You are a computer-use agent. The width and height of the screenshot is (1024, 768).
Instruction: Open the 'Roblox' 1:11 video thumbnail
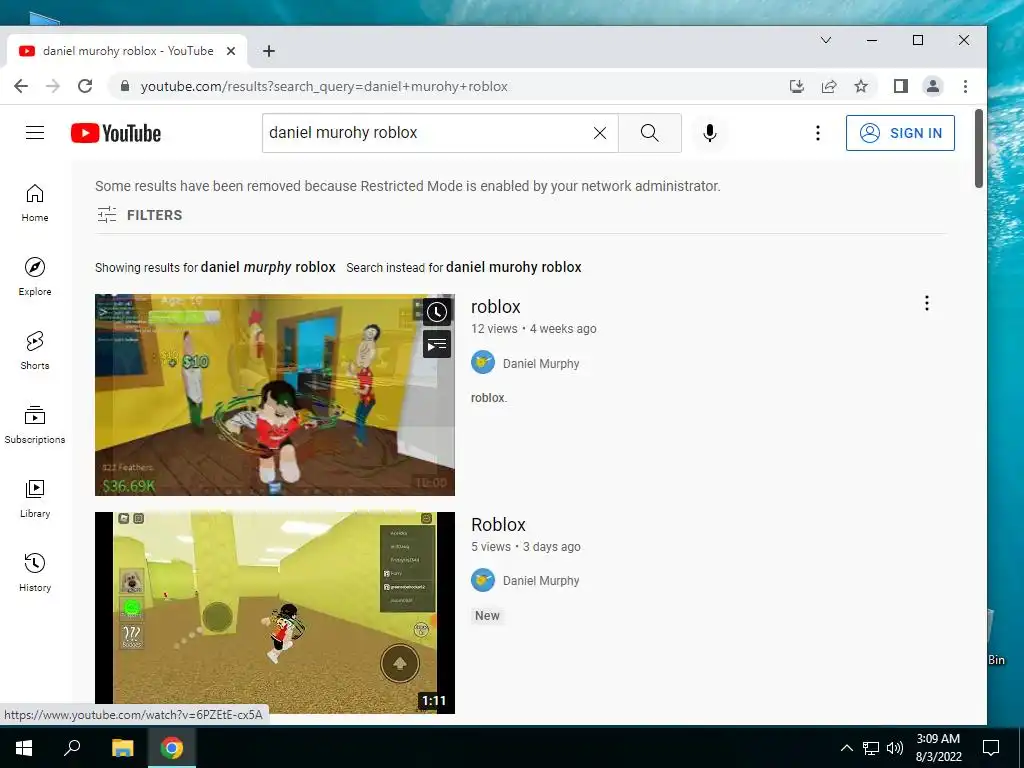coord(275,613)
